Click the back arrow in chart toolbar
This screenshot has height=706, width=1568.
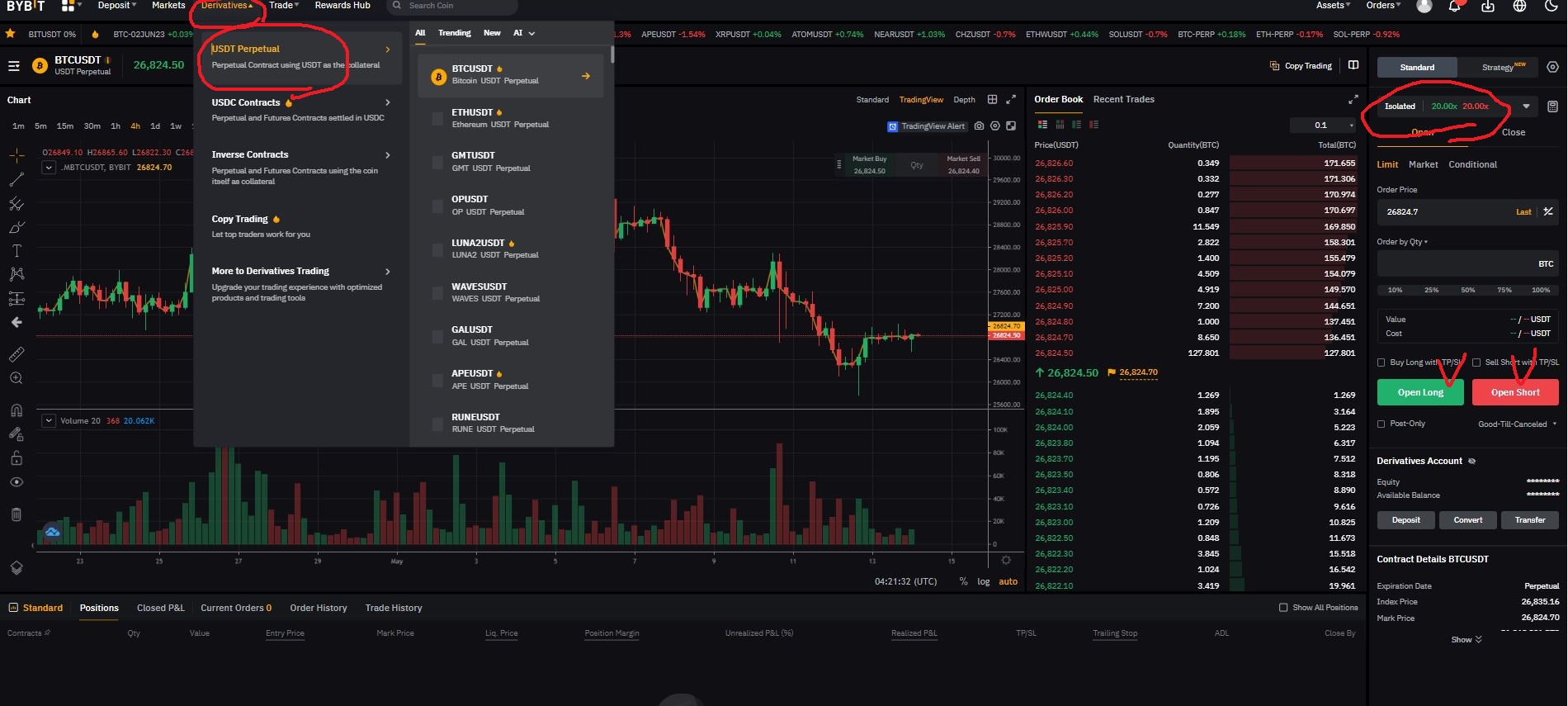(x=17, y=322)
